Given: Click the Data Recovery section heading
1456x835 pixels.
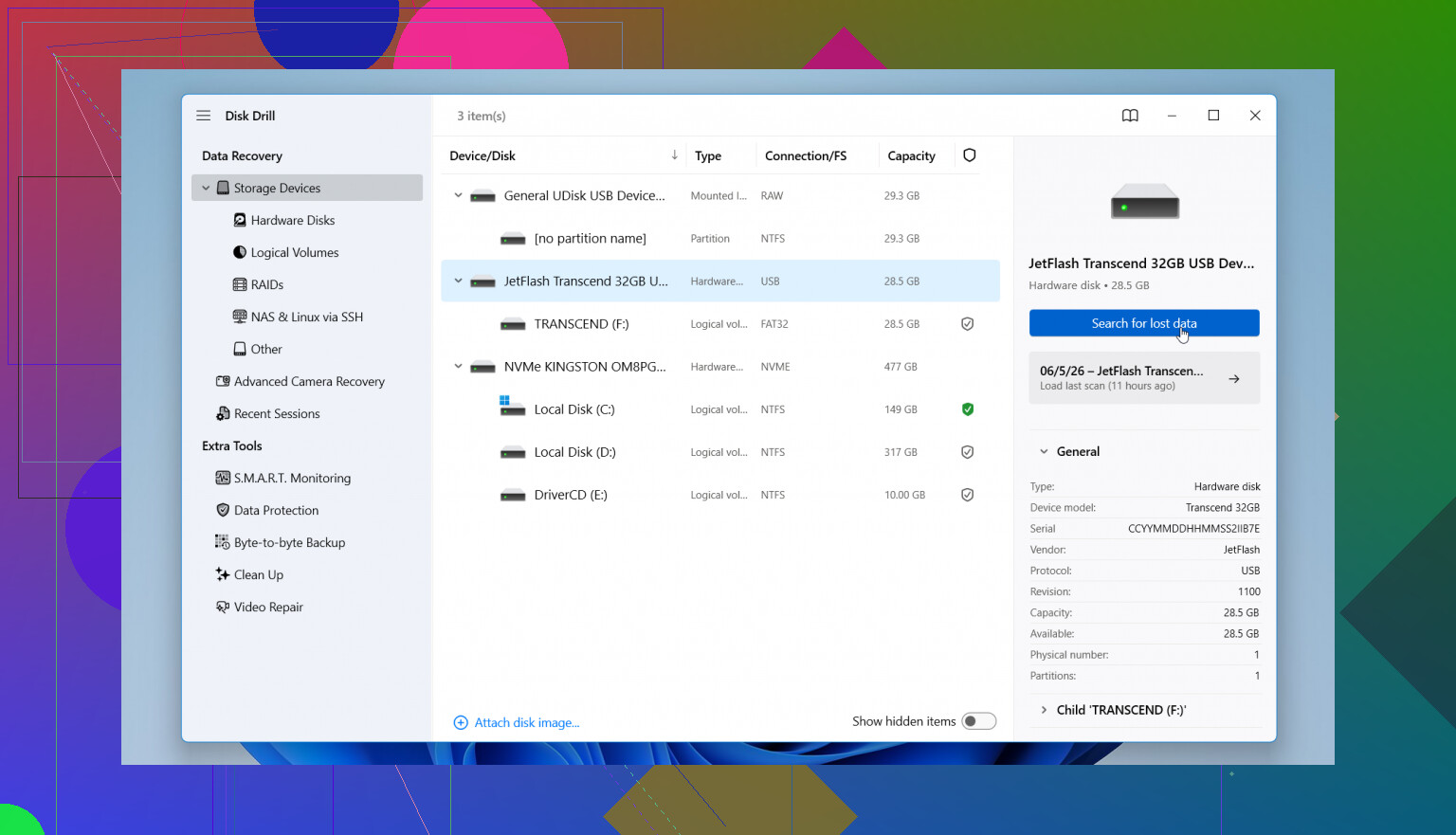Looking at the screenshot, I should coord(242,155).
